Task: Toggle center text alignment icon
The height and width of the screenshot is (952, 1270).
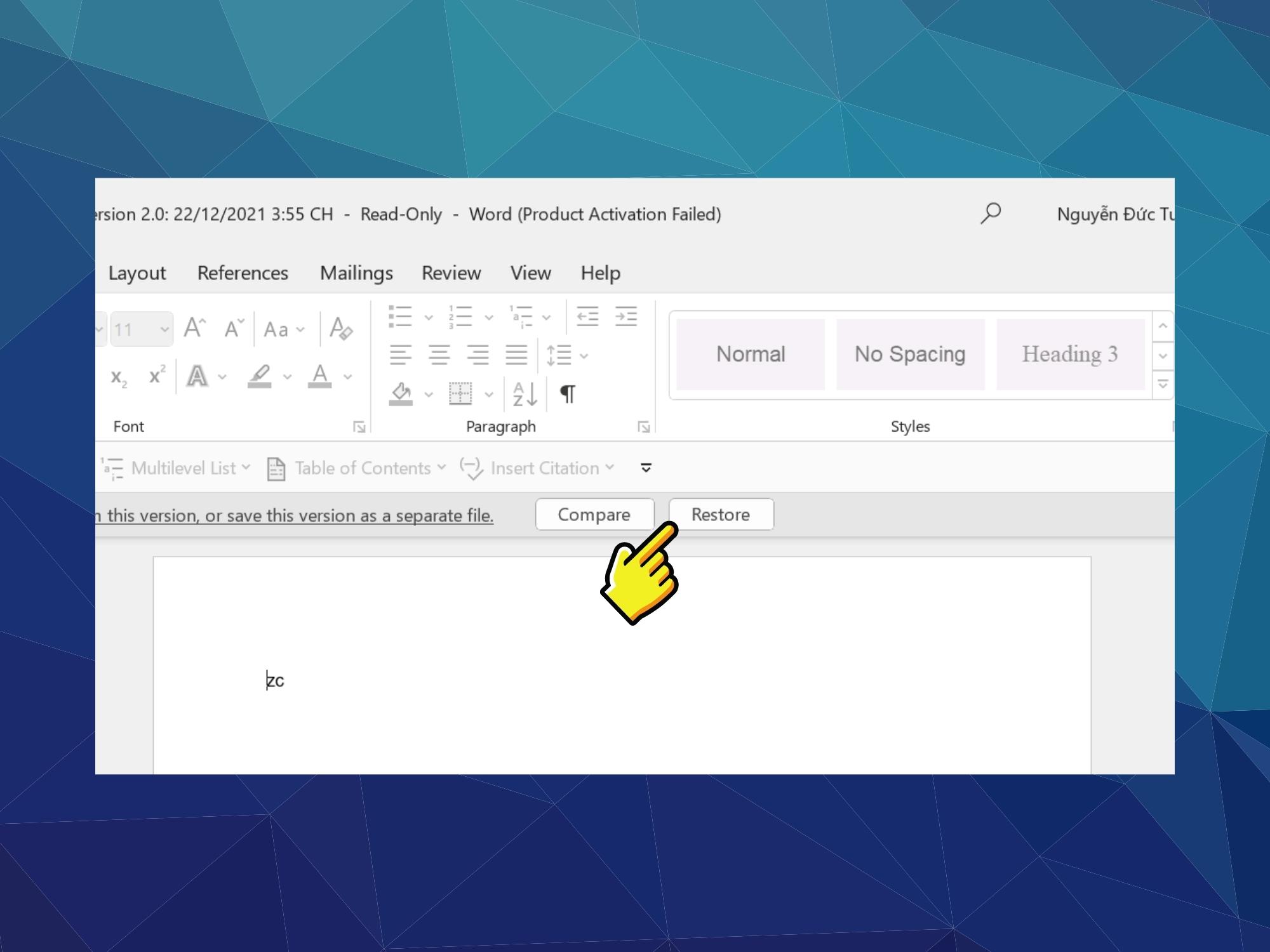Action: coord(436,356)
